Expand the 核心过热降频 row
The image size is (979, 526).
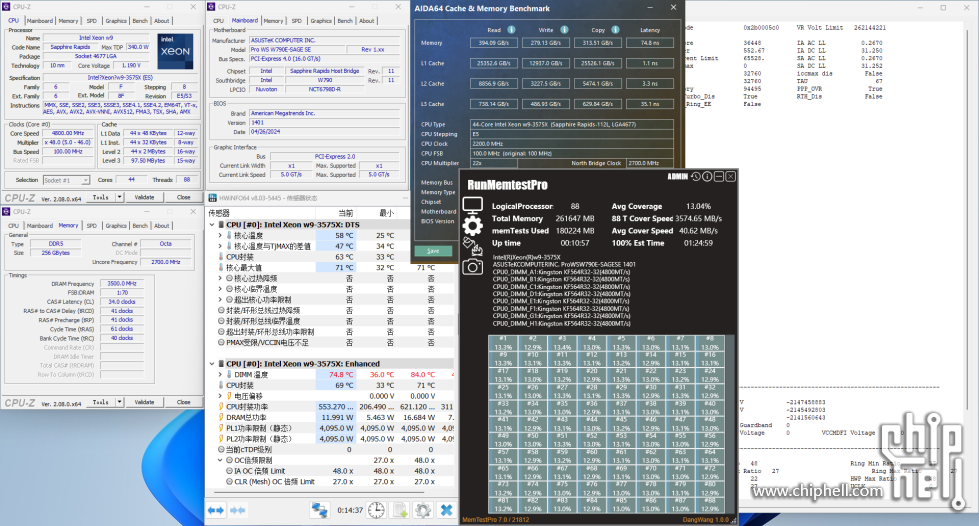click(220, 278)
